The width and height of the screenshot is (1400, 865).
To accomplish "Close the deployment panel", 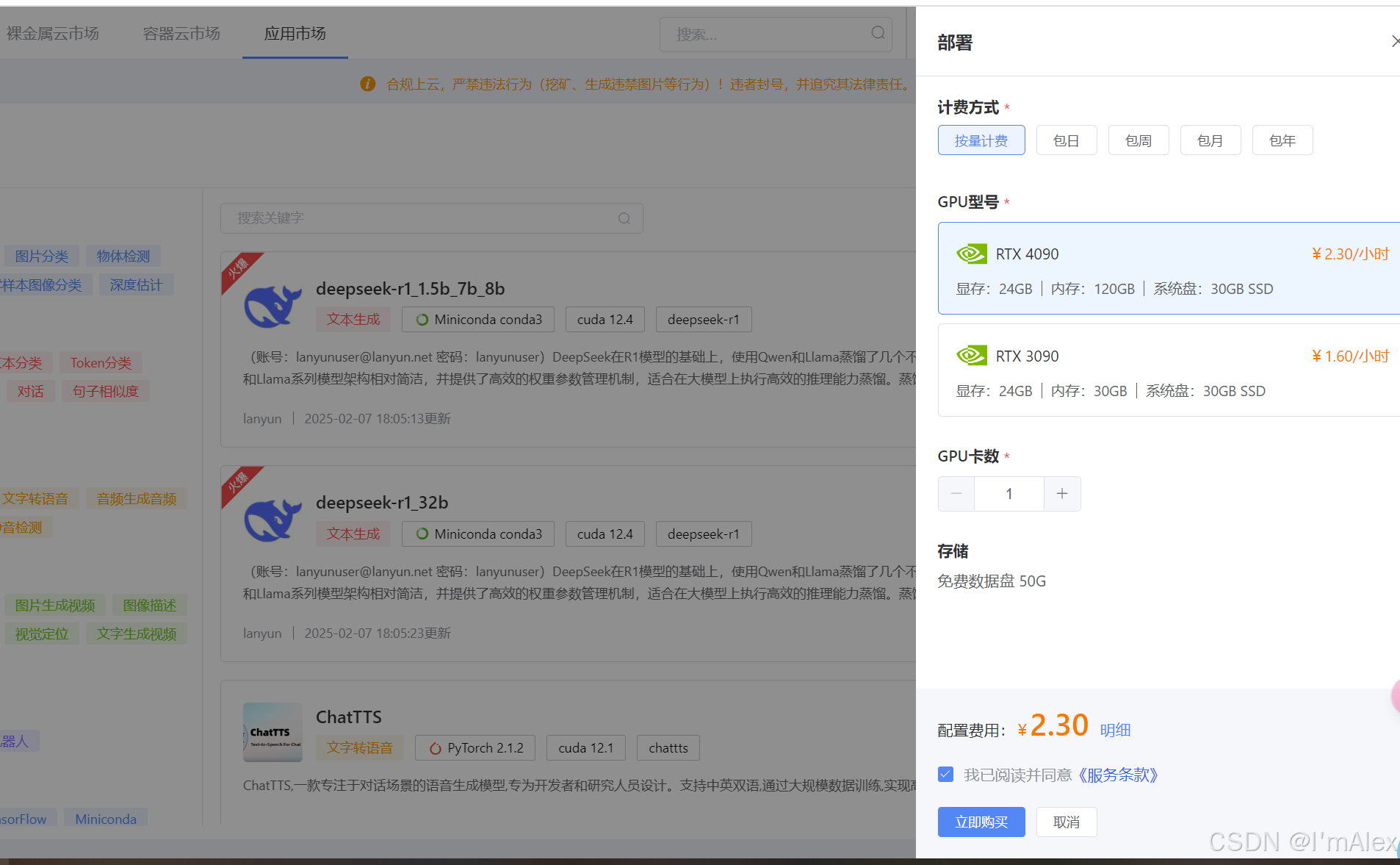I will pos(1394,42).
